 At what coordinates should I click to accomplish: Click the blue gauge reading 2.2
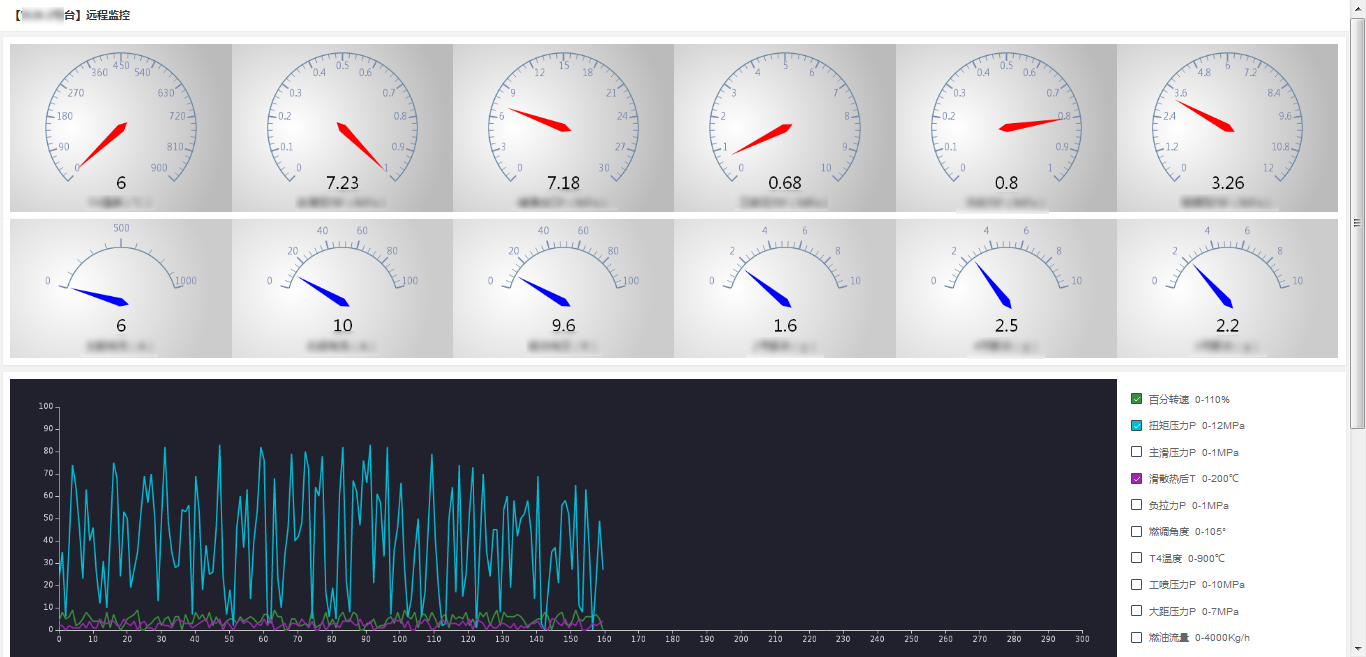[x=1227, y=289]
